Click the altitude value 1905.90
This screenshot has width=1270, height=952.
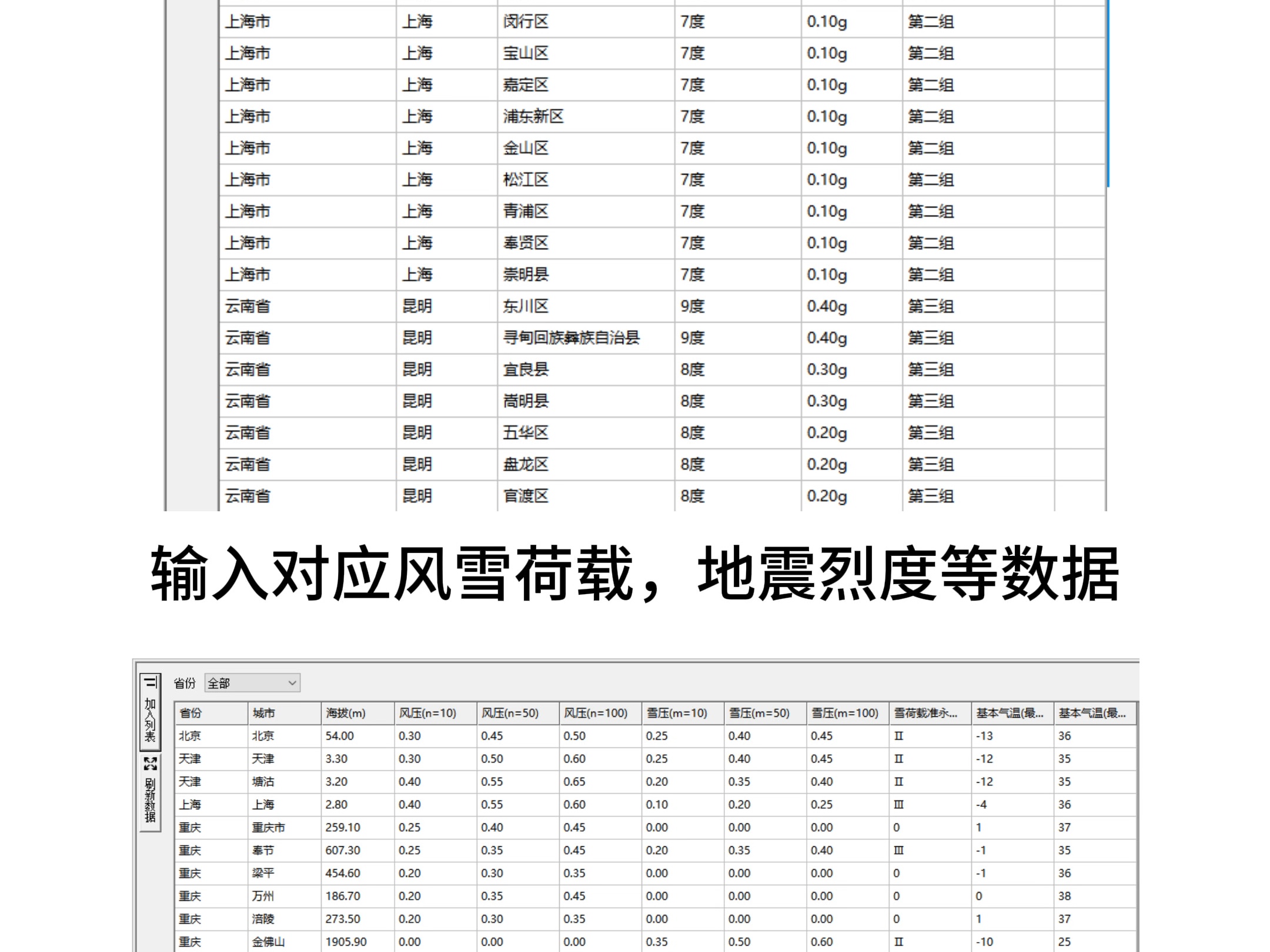[346, 942]
